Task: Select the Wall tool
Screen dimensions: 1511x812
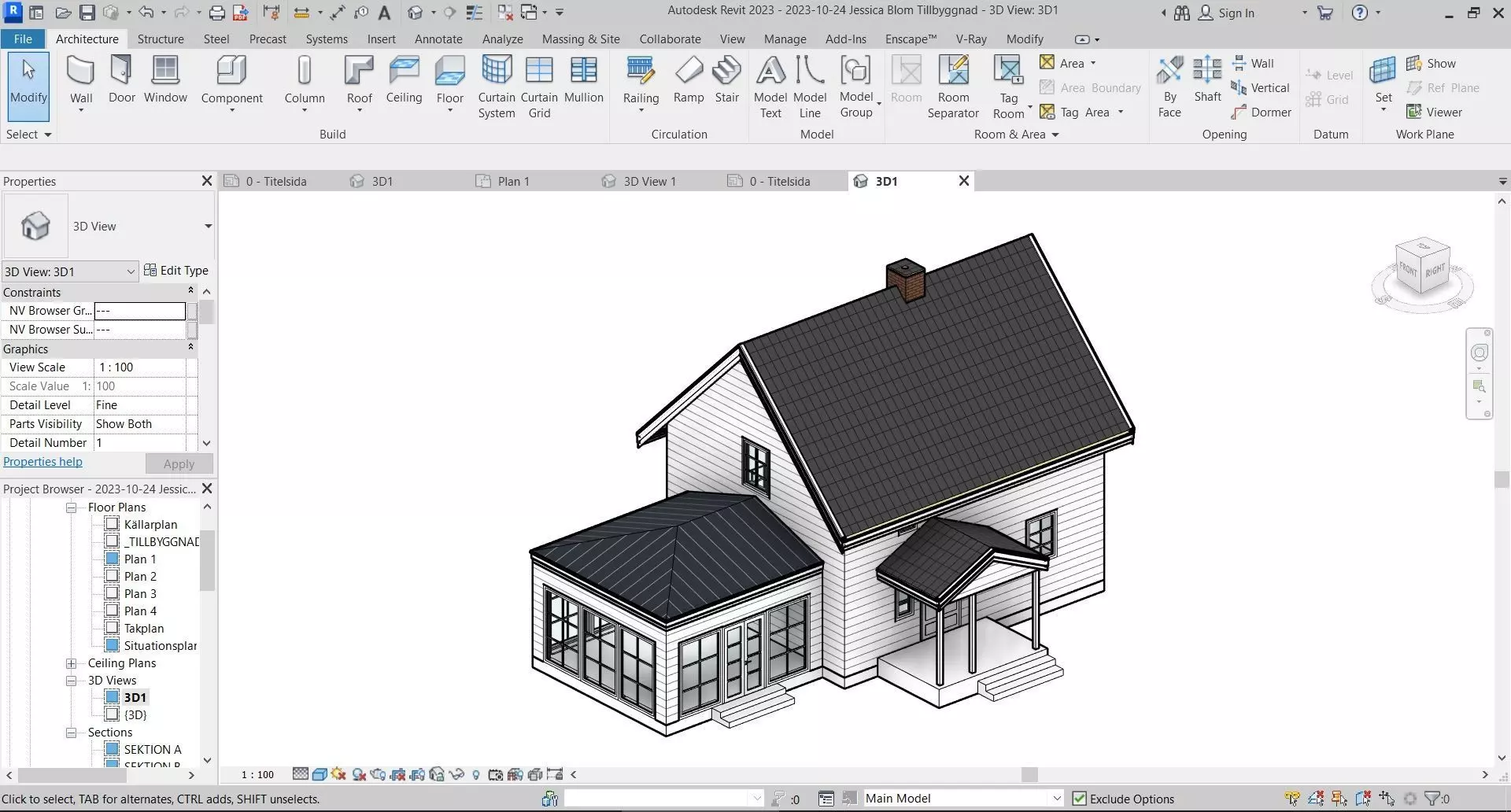Action: (81, 84)
